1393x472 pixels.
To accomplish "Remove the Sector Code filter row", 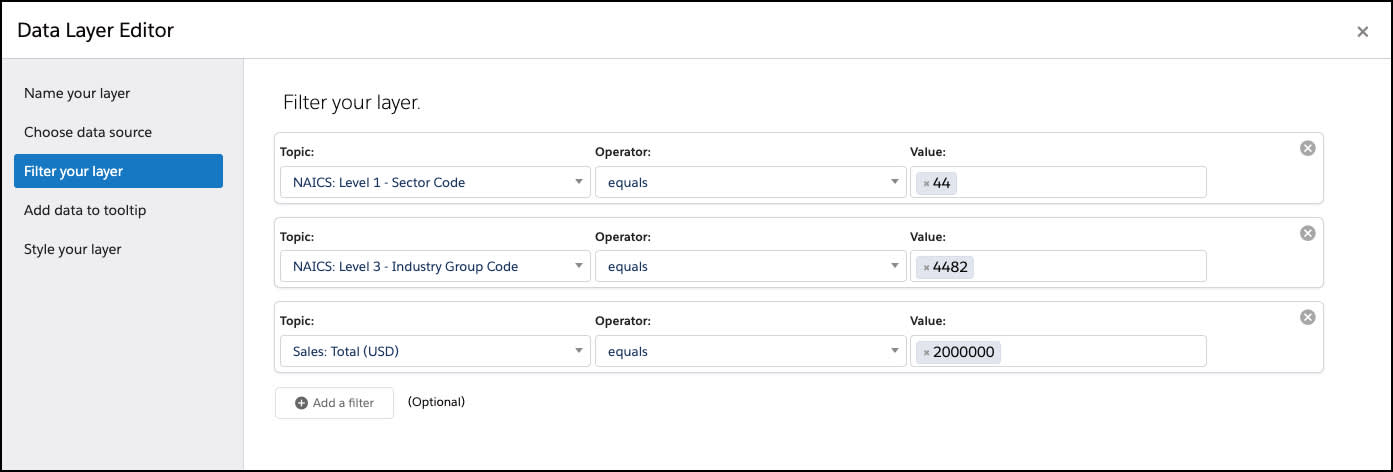I will click(1307, 148).
